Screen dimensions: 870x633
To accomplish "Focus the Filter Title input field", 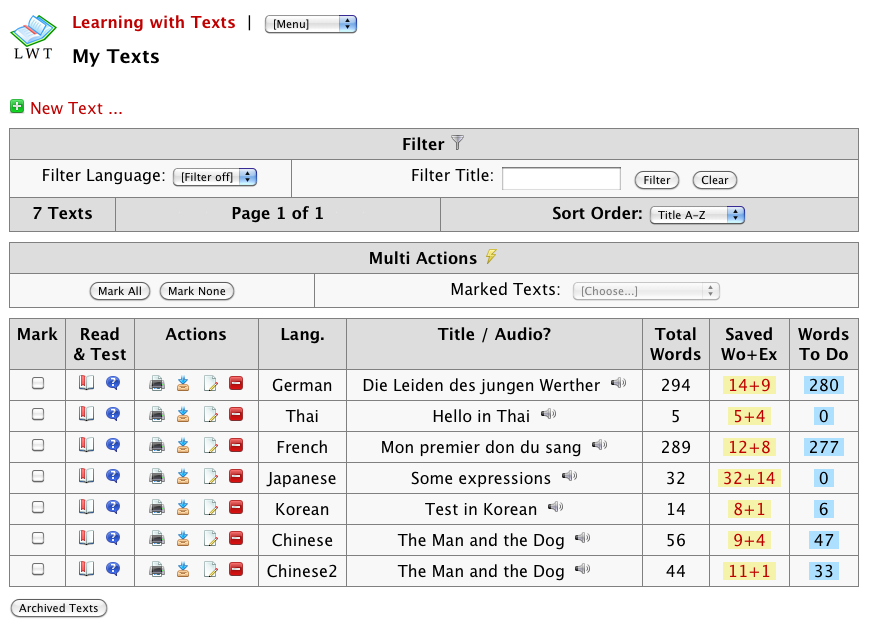I will click(561, 178).
